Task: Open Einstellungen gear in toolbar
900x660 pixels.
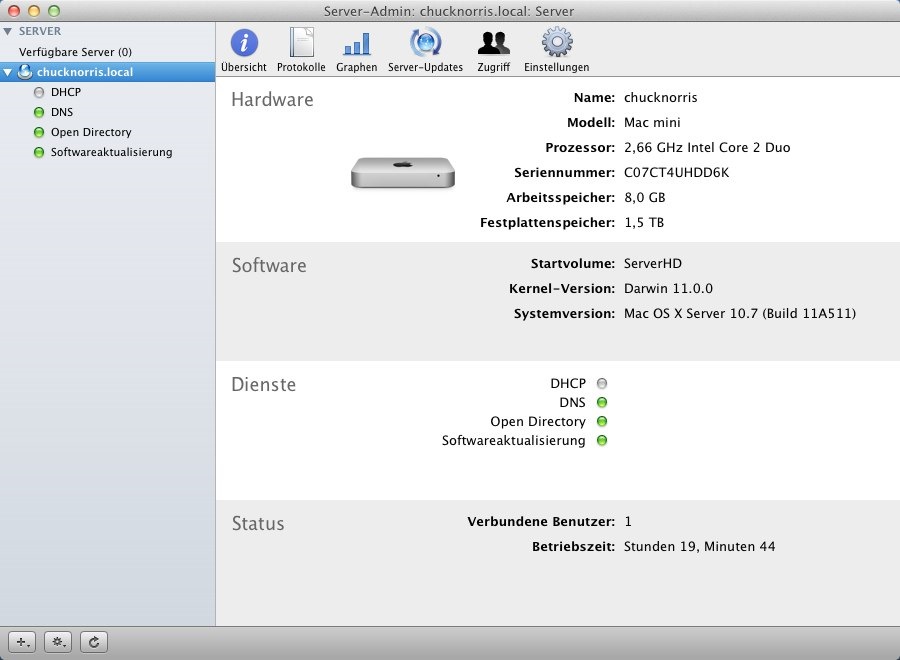Action: (x=557, y=42)
